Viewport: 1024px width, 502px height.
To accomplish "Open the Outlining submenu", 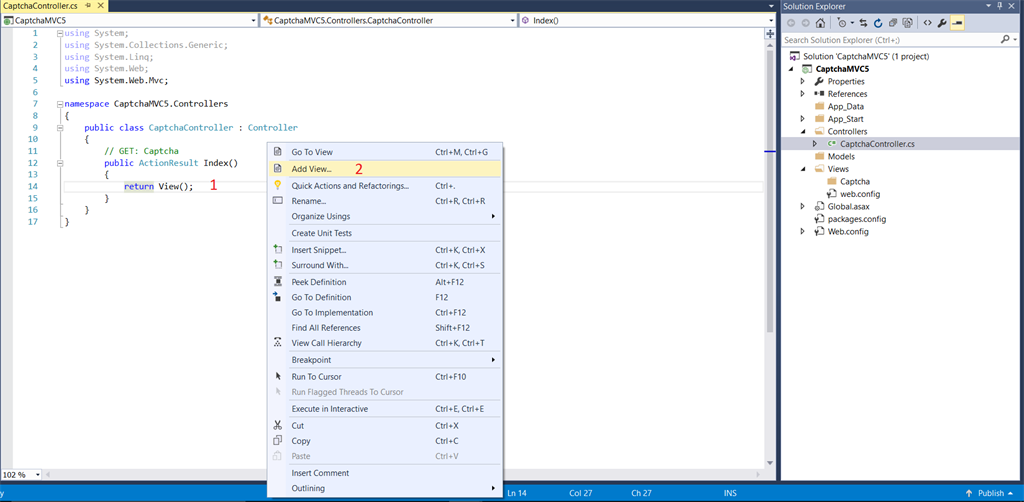I will tap(385, 488).
